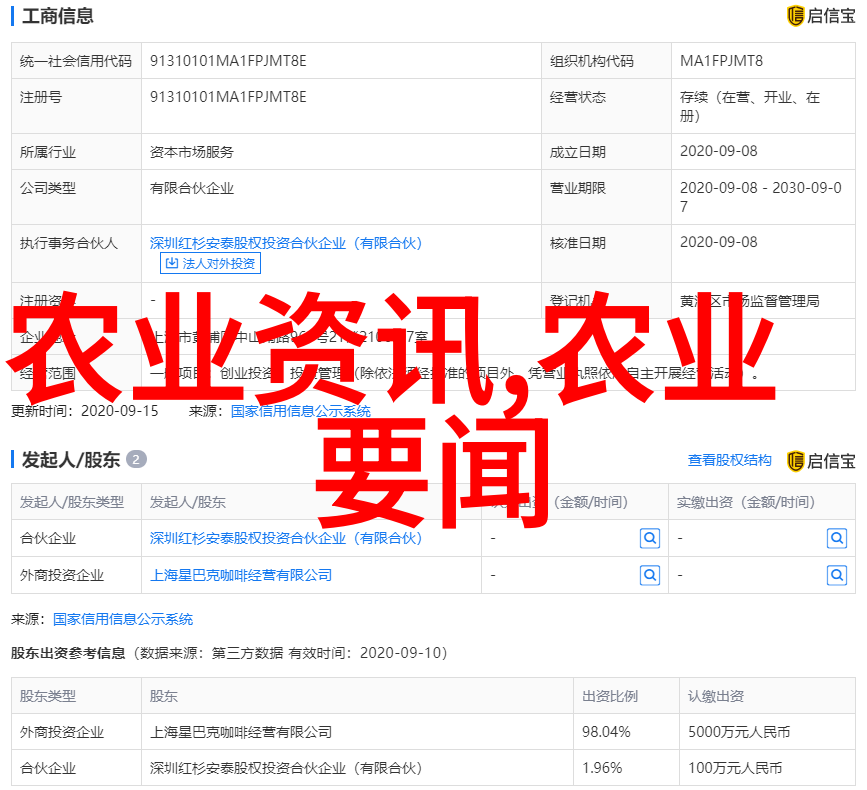Click the 发起人/股东 section heading
This screenshot has width=867, height=790.
[x=70, y=460]
